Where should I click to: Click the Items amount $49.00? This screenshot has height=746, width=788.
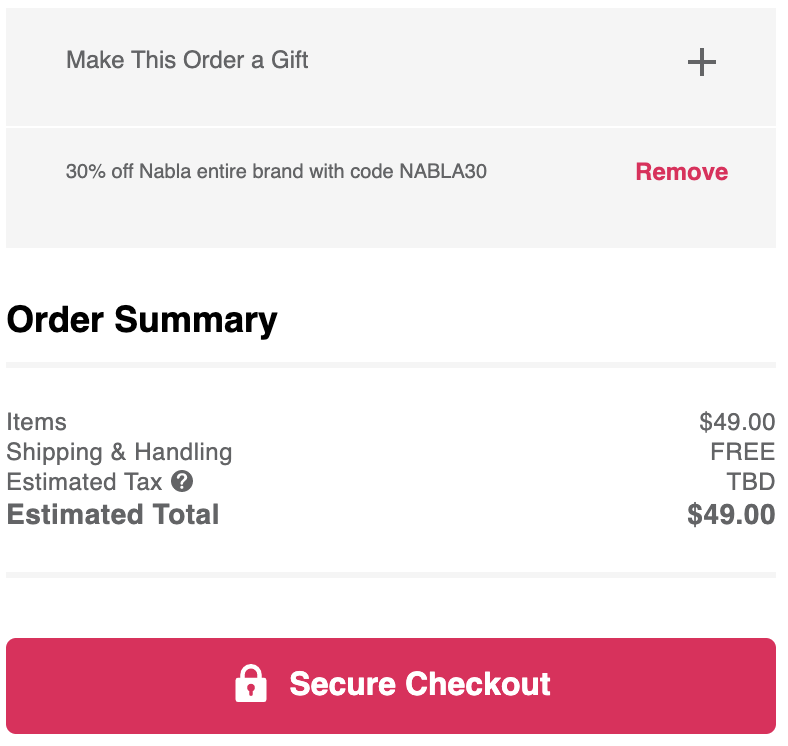pos(737,422)
